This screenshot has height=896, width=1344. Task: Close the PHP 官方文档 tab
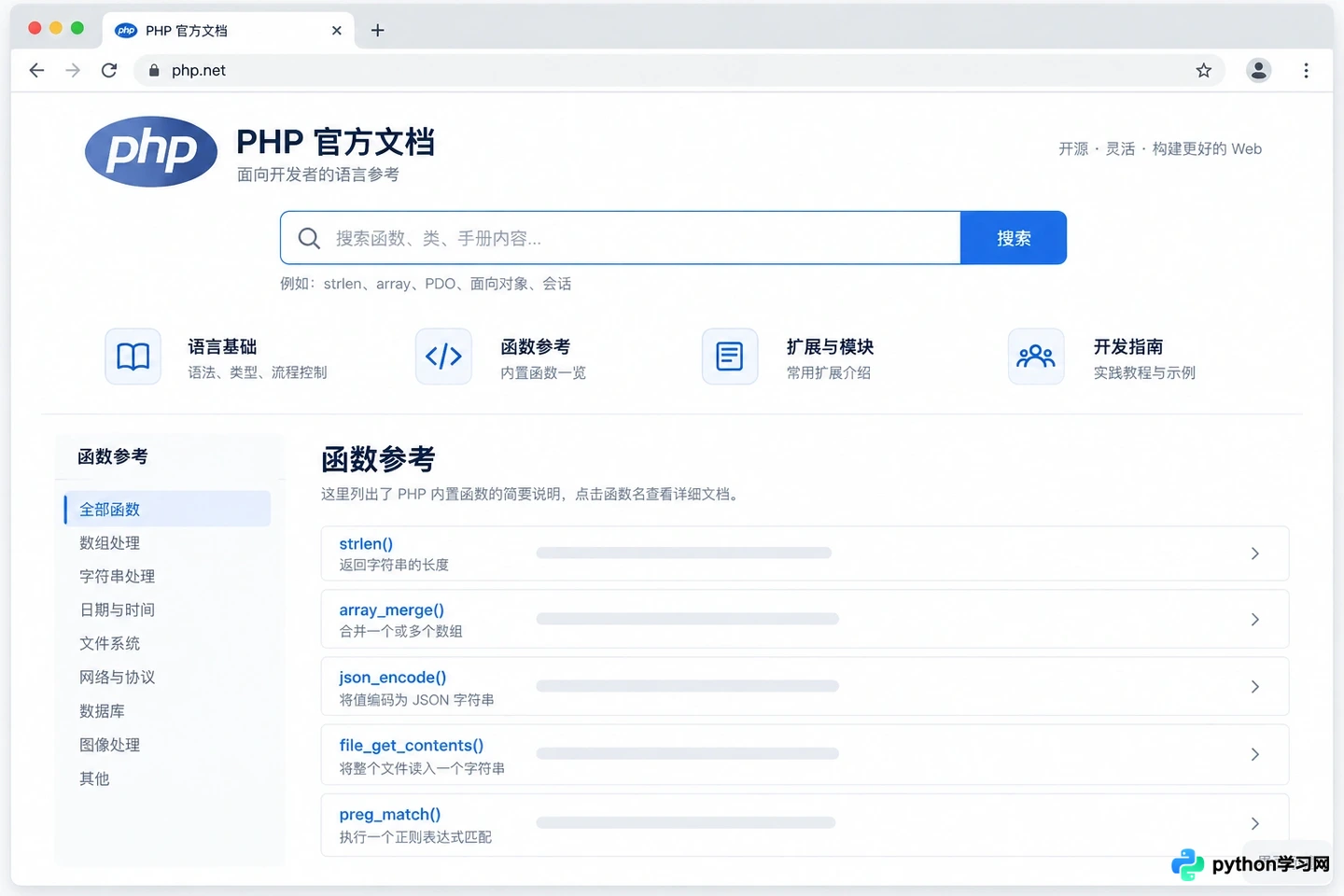coord(337,30)
